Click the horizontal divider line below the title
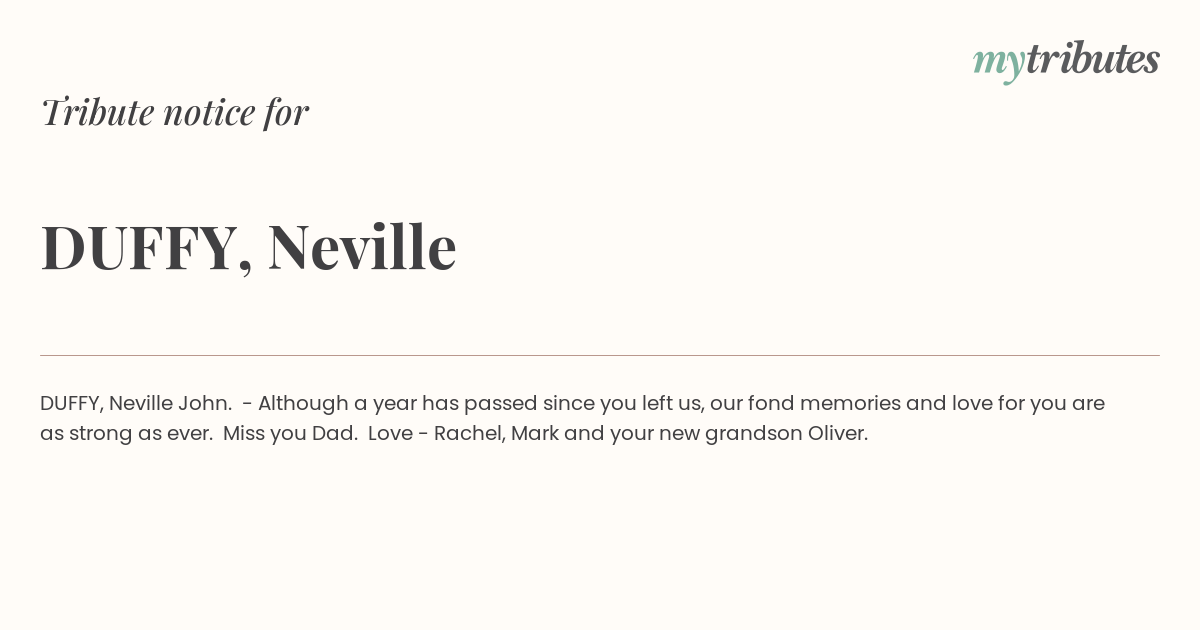This screenshot has height=630, width=1200. [x=600, y=355]
